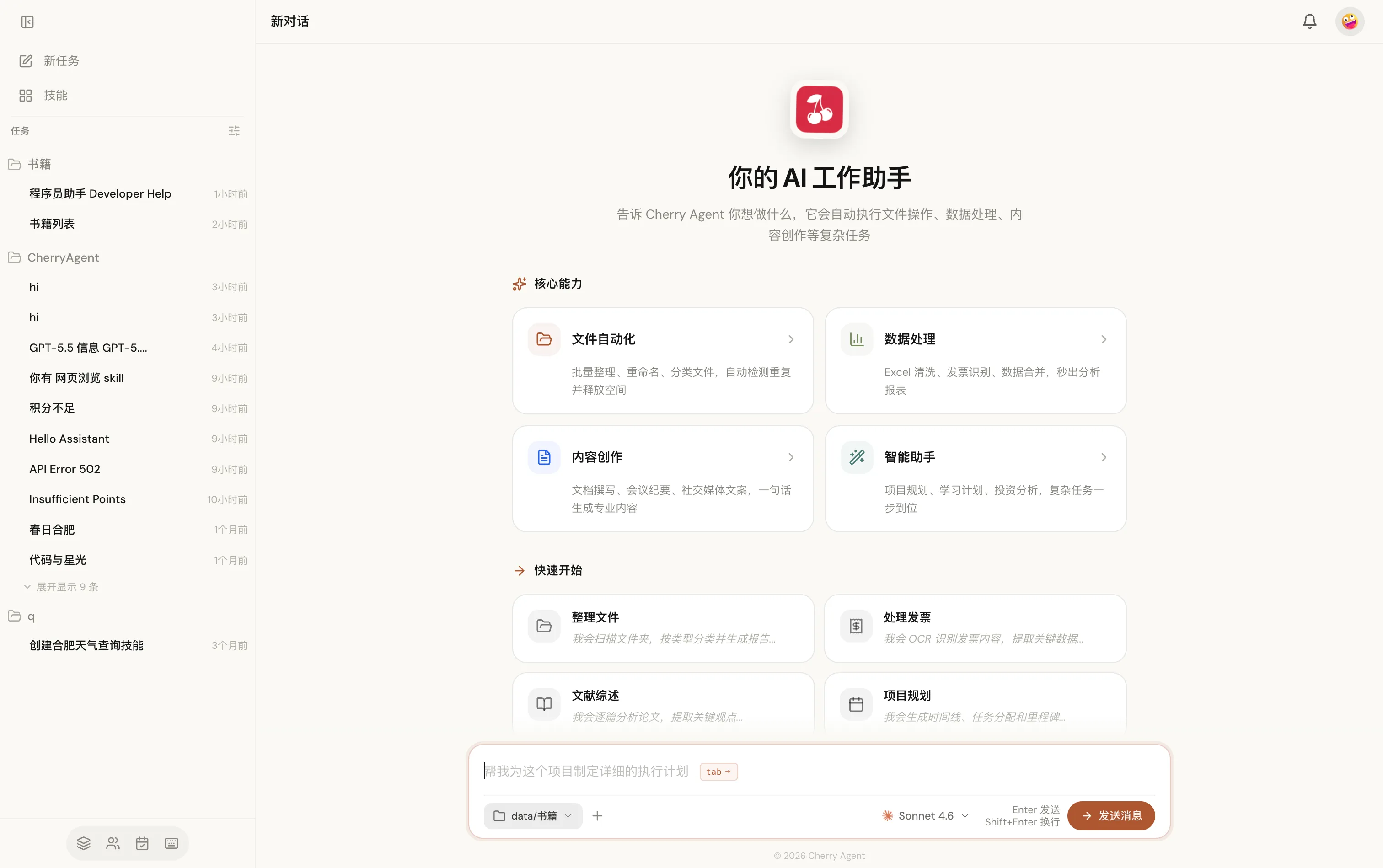Image resolution: width=1383 pixels, height=868 pixels.
Task: Click the people icon in bottom toolbar
Action: [113, 843]
